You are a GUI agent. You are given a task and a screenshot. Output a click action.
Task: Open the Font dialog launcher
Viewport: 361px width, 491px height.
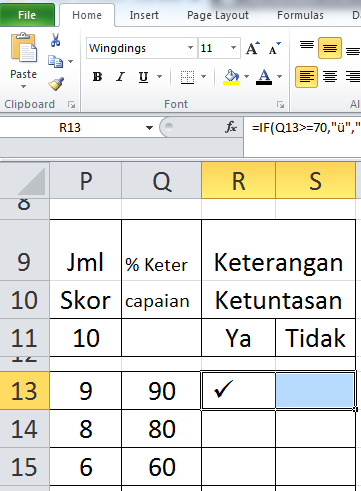[280, 105]
